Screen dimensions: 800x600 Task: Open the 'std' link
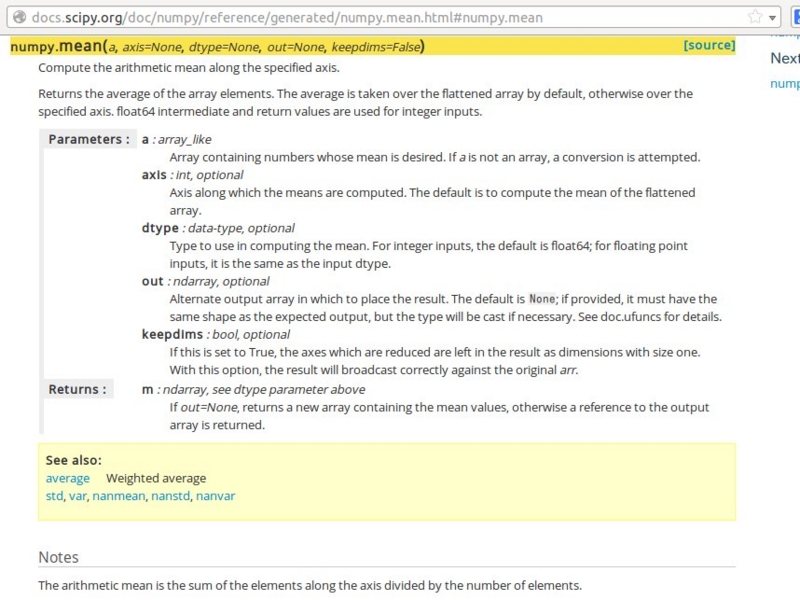tap(54, 496)
